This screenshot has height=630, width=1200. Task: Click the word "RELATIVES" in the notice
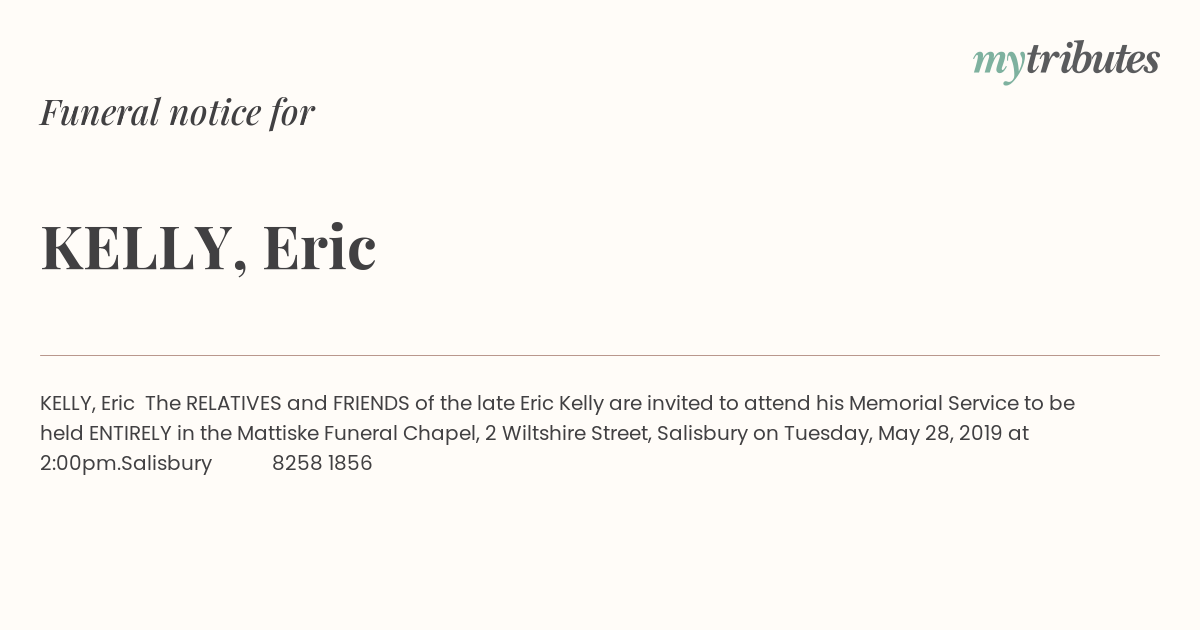point(234,403)
